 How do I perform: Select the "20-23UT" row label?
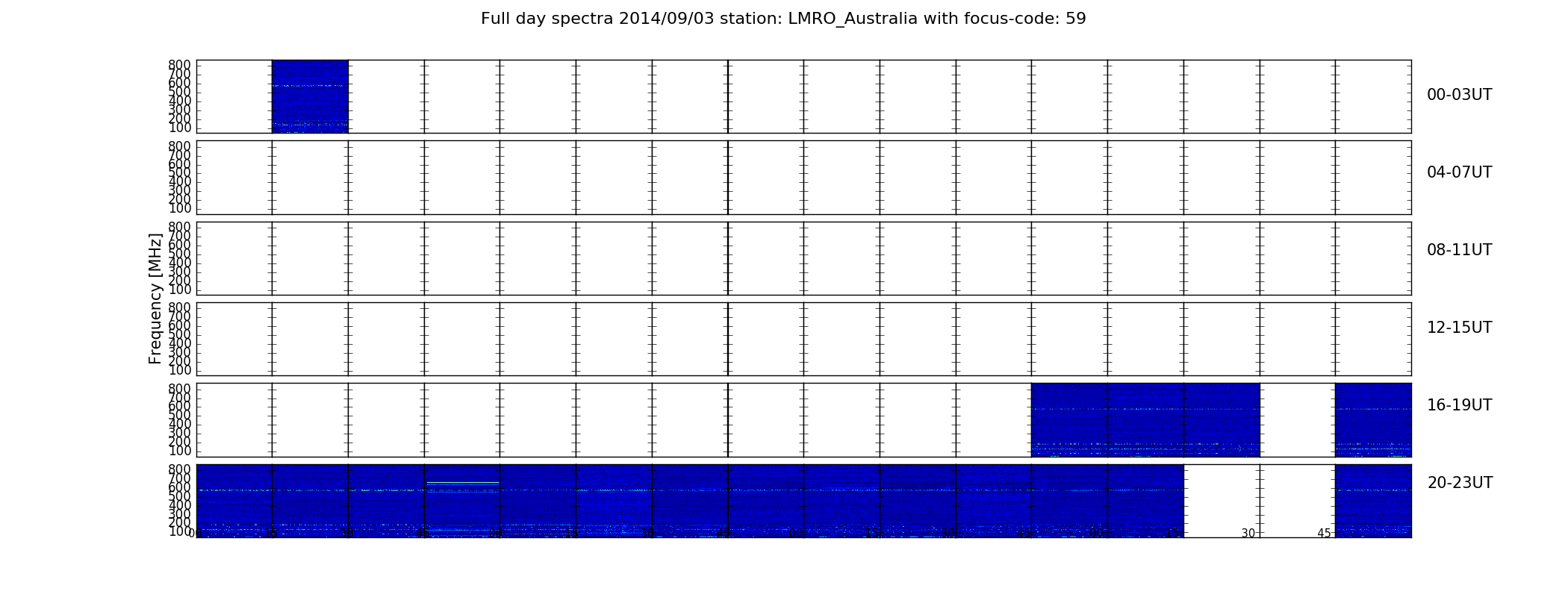[x=1460, y=483]
